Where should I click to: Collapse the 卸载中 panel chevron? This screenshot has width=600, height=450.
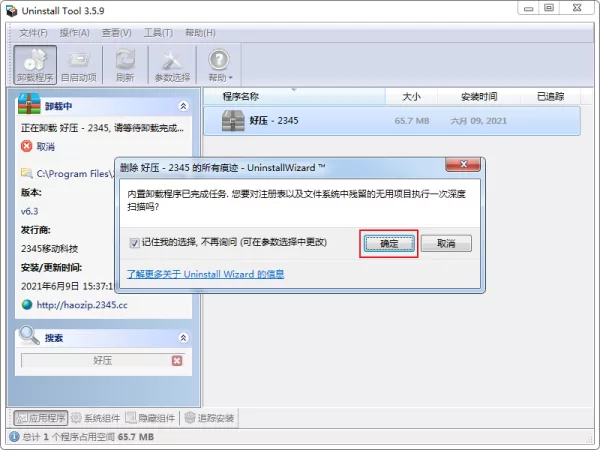click(x=183, y=106)
